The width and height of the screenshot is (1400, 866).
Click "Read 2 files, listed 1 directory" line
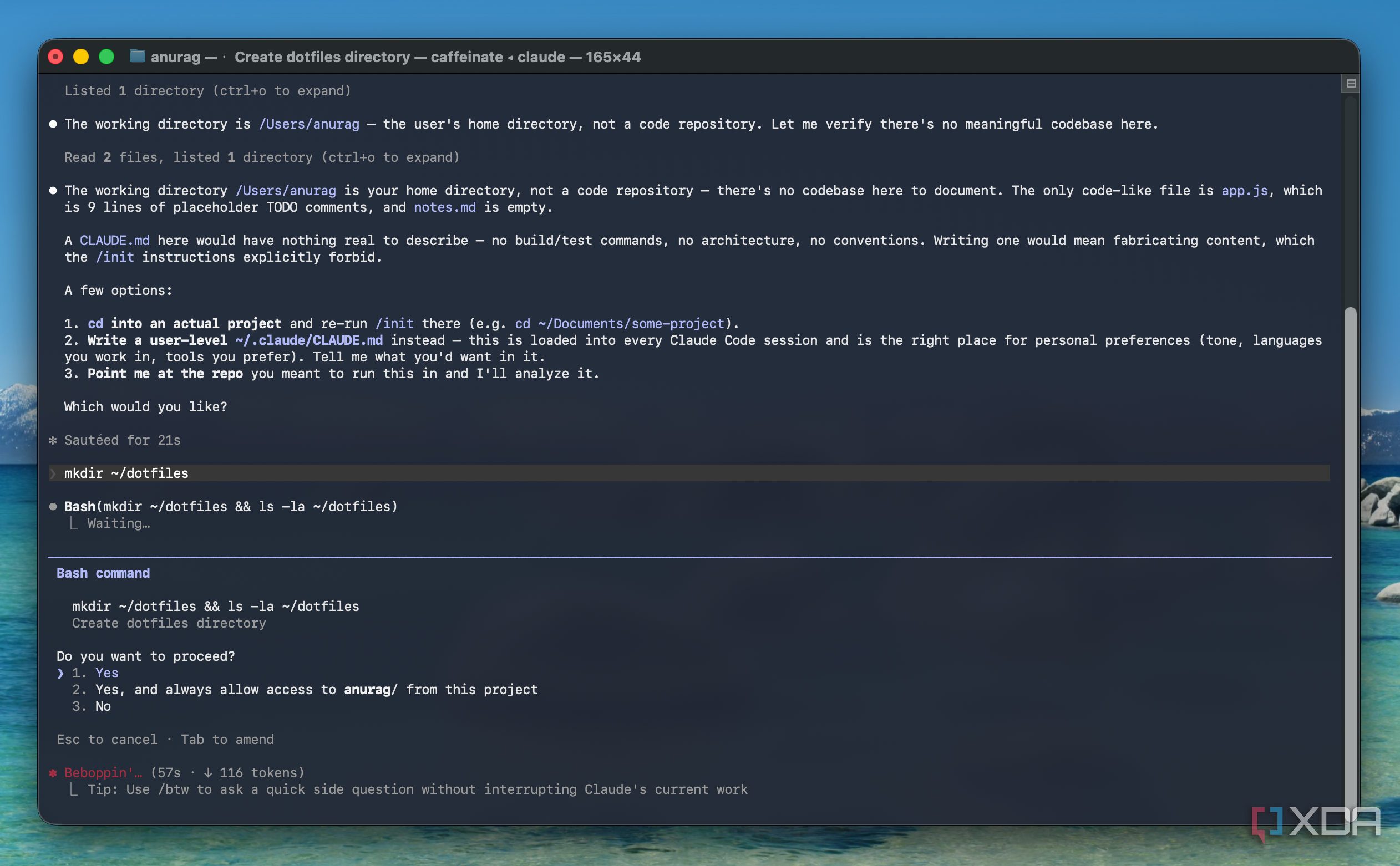pyautogui.click(x=262, y=157)
